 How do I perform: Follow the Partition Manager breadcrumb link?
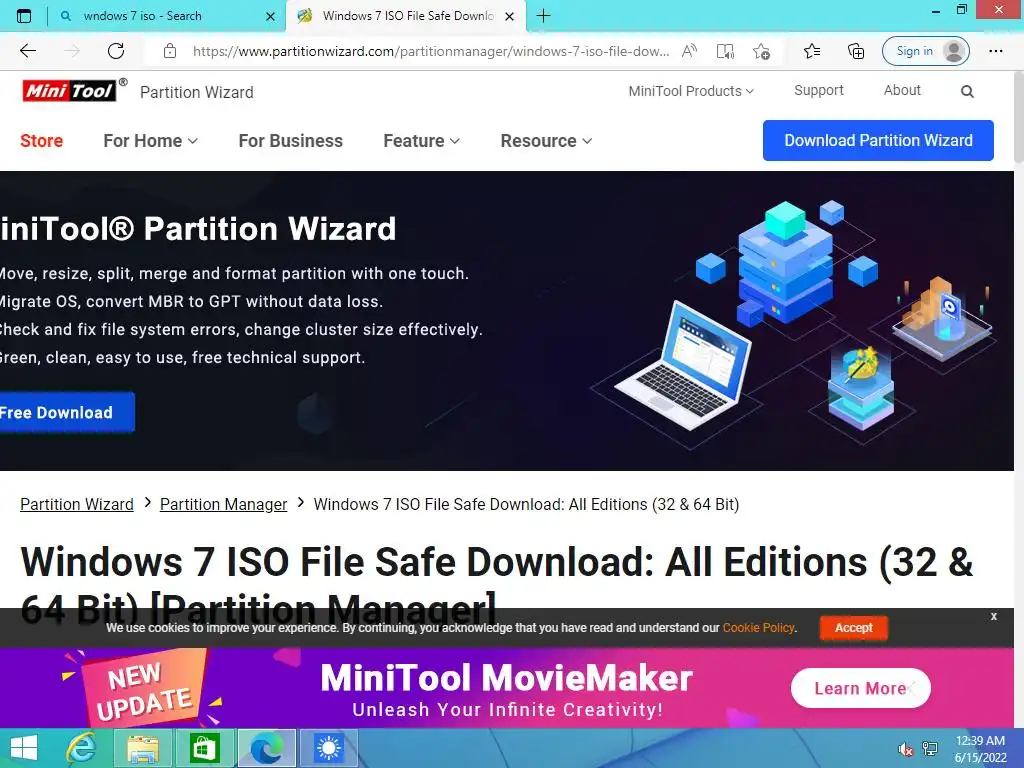tap(223, 504)
